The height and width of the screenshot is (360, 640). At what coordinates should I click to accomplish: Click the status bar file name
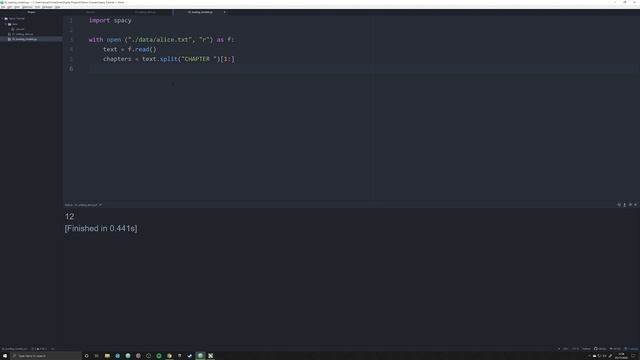(x=15, y=349)
